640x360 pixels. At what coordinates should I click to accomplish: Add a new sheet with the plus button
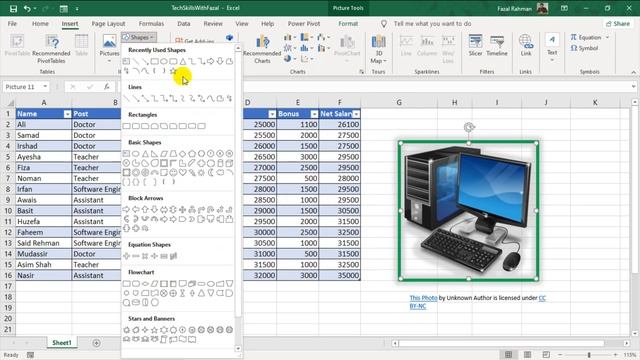[x=96, y=343]
